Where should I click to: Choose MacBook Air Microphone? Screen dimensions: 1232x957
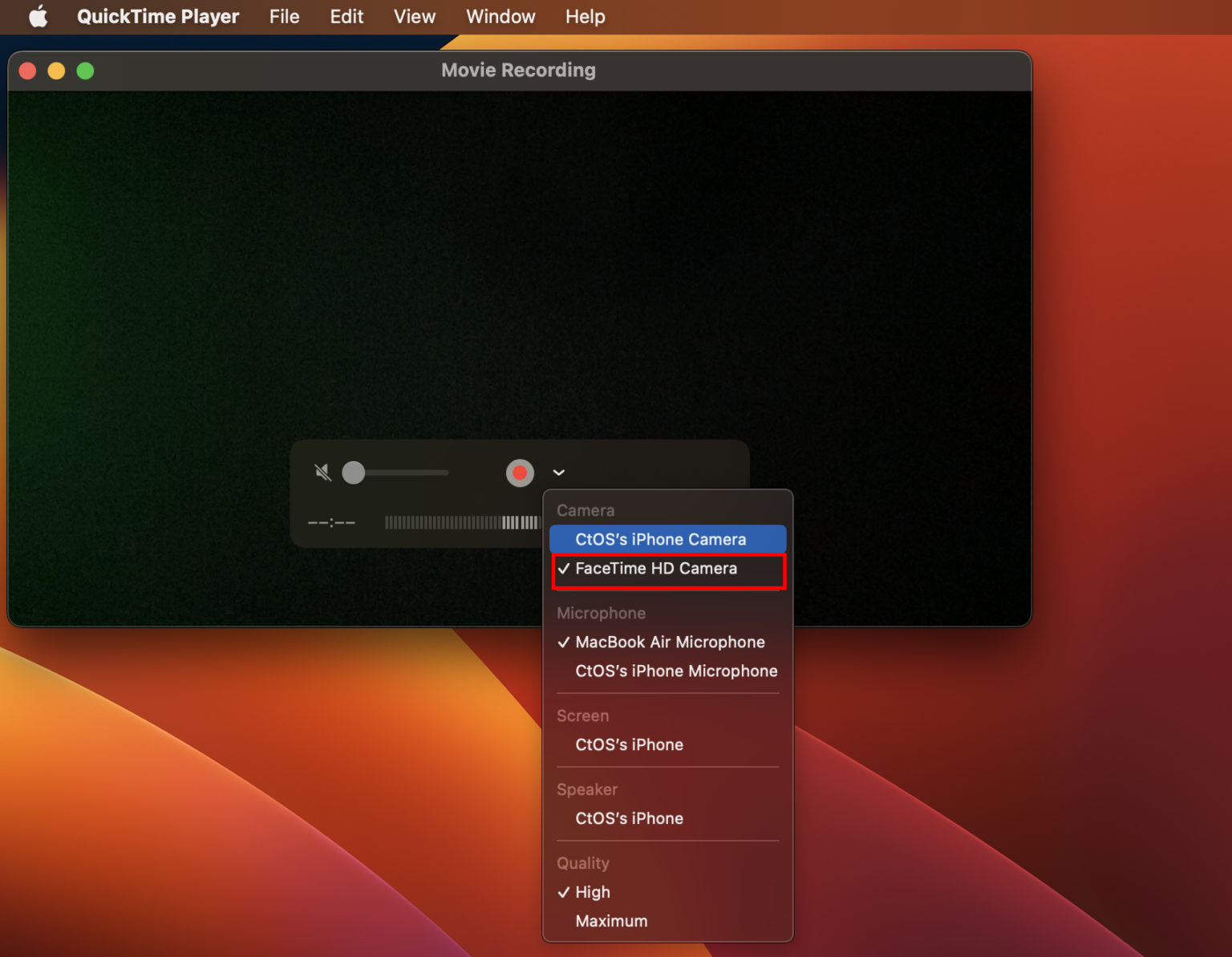[x=668, y=642]
